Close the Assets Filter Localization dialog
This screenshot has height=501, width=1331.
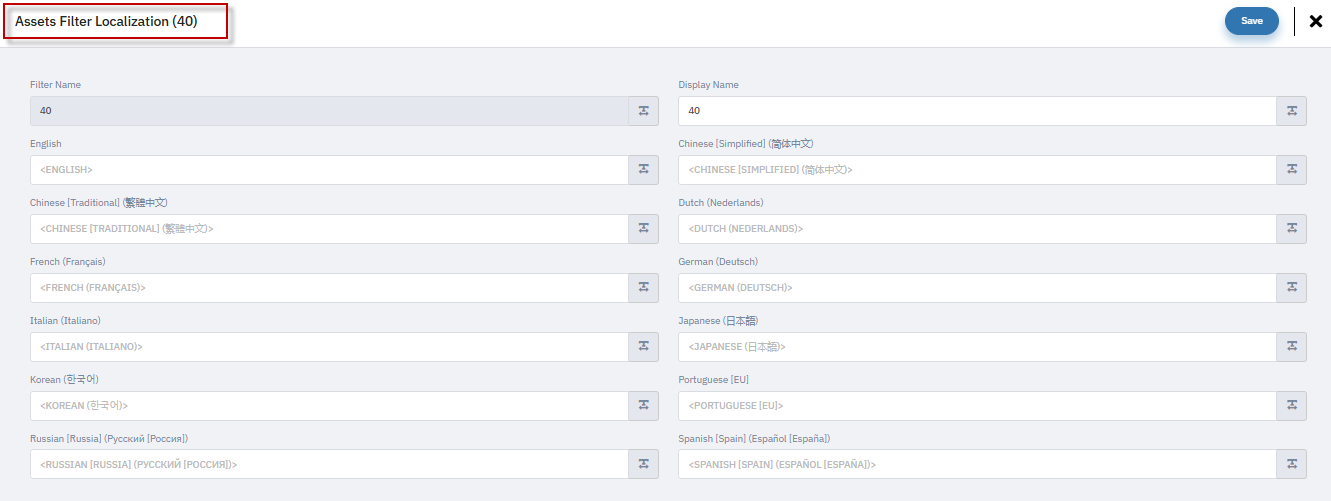pyautogui.click(x=1315, y=21)
